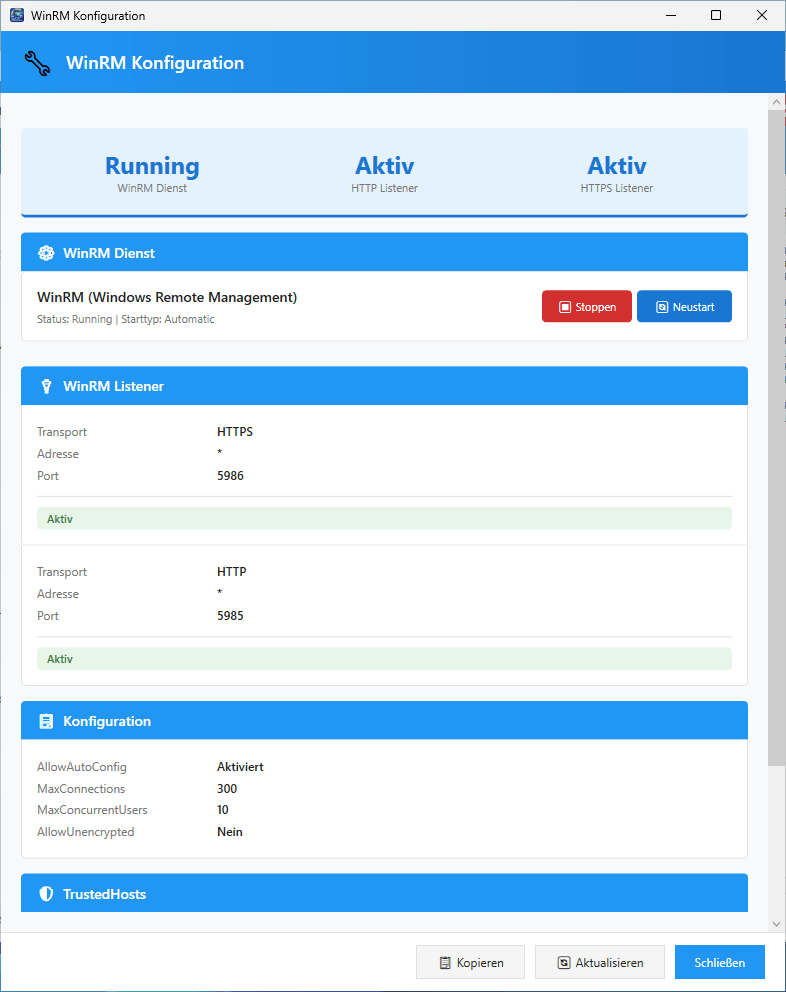Click the AllowUnencrypted value Nein
This screenshot has width=786, height=992.
pos(230,832)
